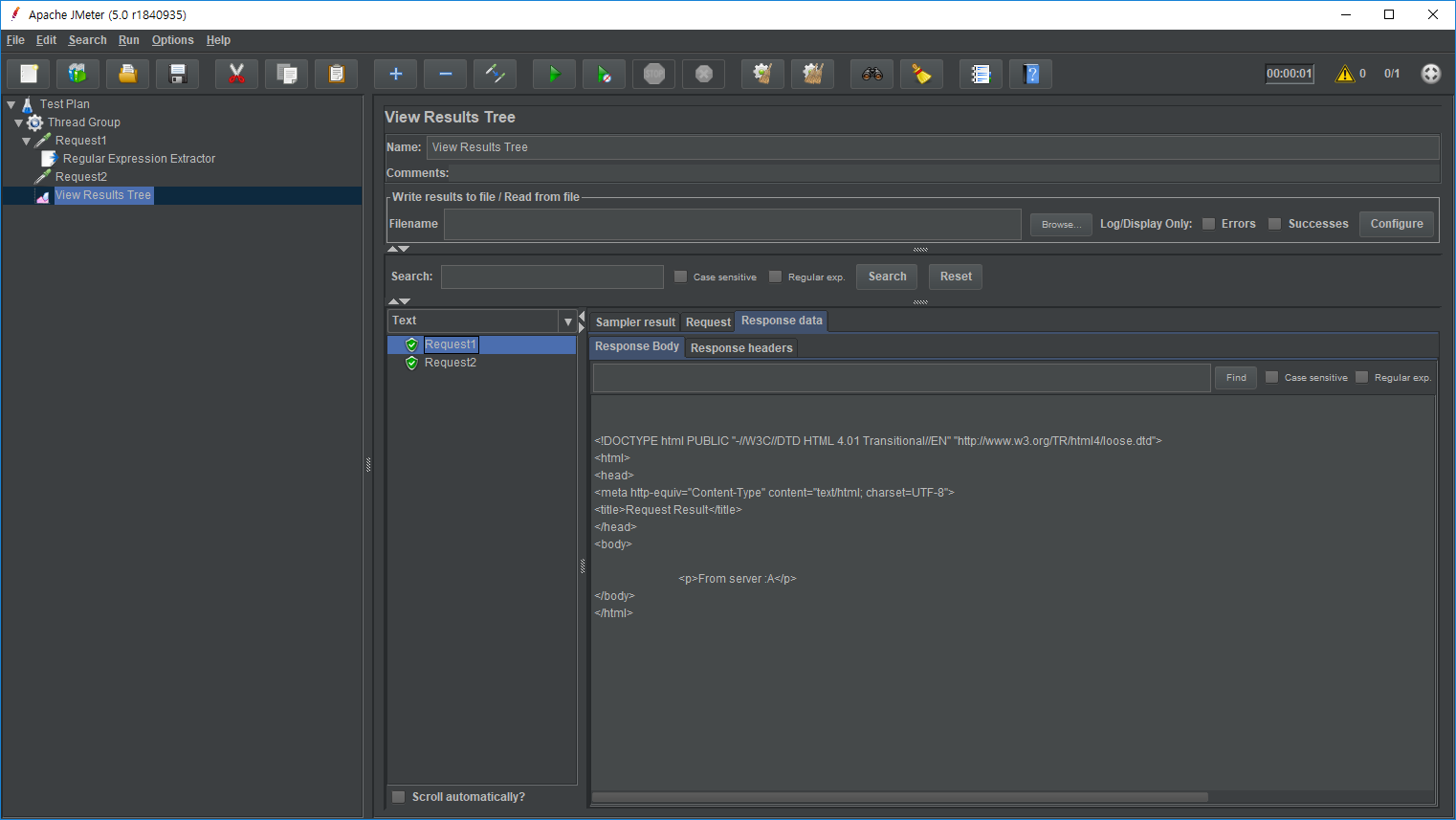This screenshot has height=820, width=1456.
Task: Click the Cut scissors icon
Action: coord(237,74)
